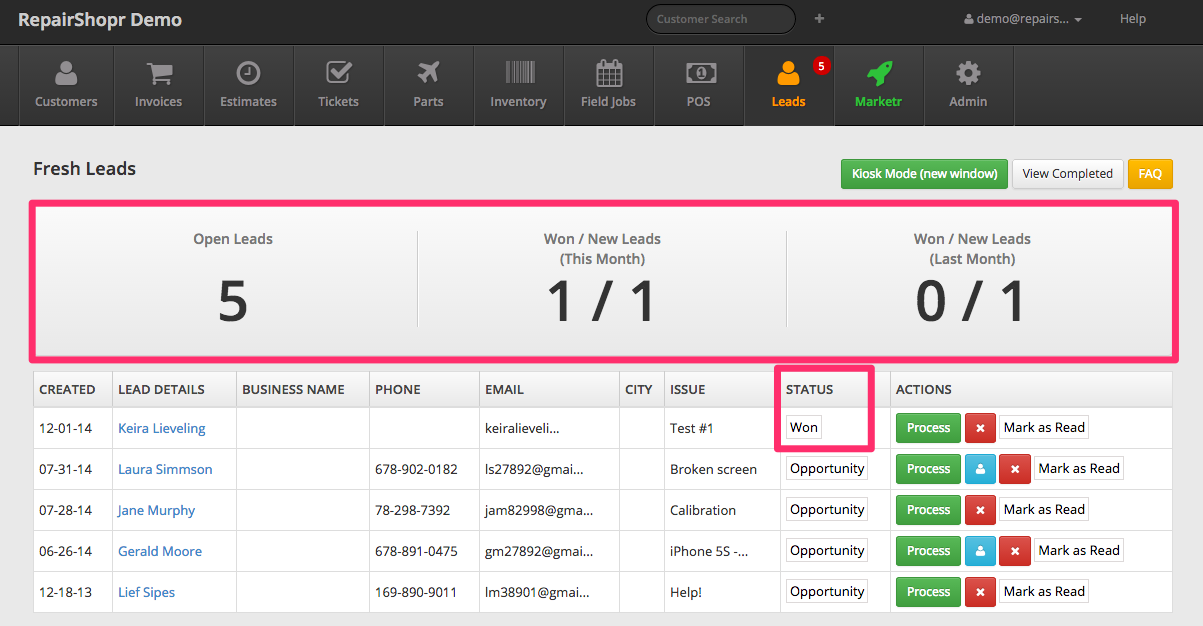Open POS cash icon
The height and width of the screenshot is (626, 1203).
(699, 74)
